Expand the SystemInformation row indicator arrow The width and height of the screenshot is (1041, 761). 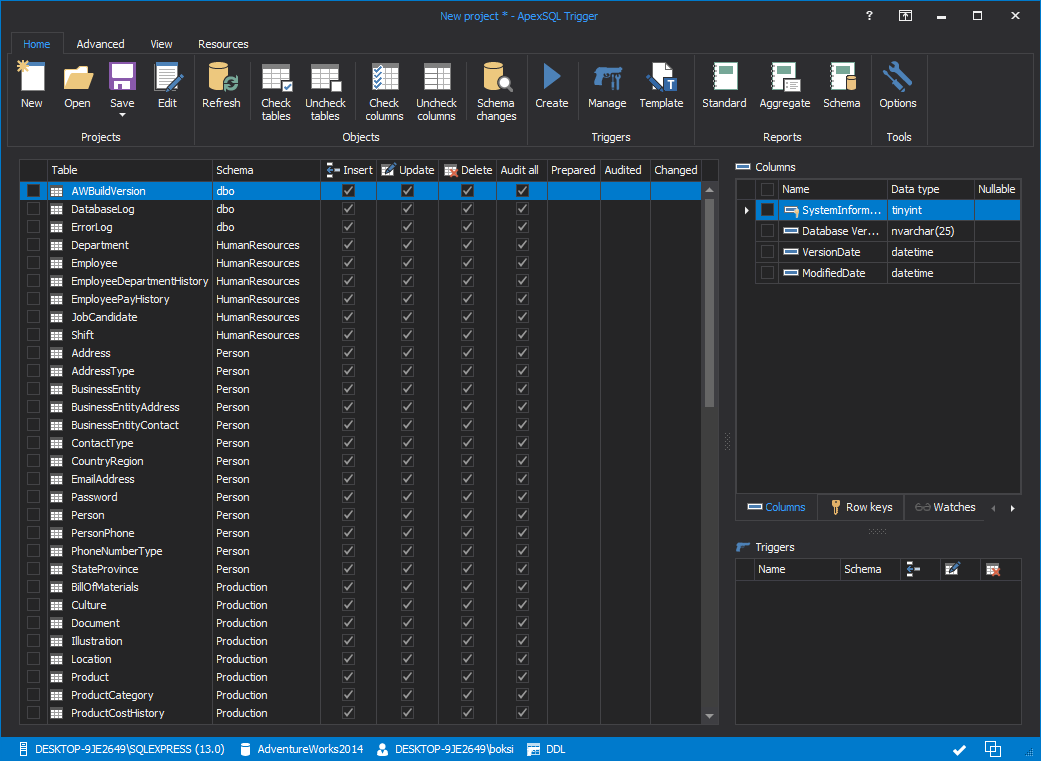click(x=746, y=210)
